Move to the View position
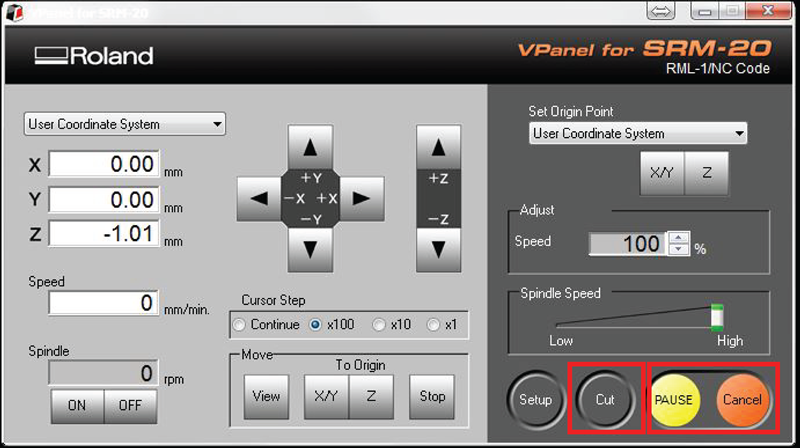This screenshot has width=800, height=448. tap(266, 396)
